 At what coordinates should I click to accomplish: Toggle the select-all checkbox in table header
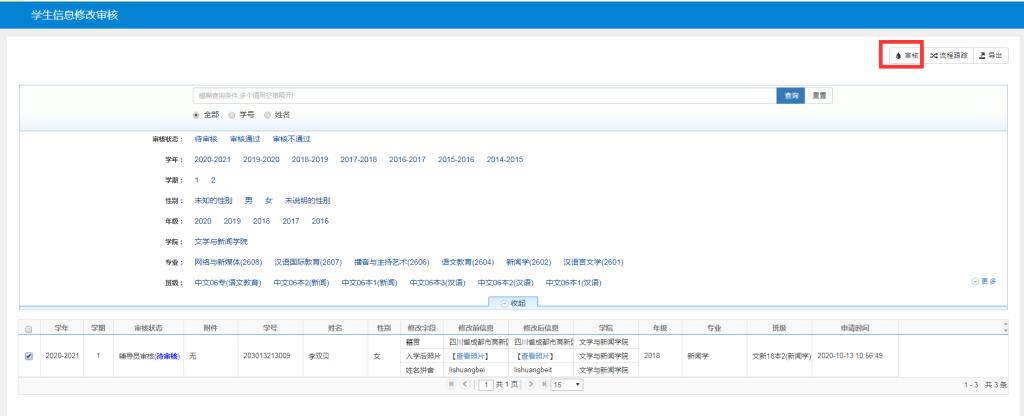coord(28,328)
